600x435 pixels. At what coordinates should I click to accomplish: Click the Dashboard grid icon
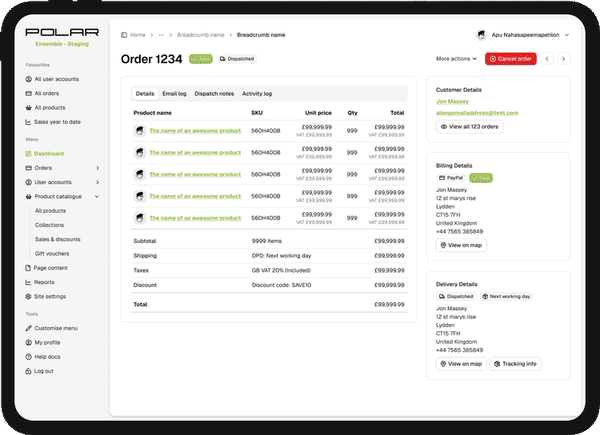[28, 154]
